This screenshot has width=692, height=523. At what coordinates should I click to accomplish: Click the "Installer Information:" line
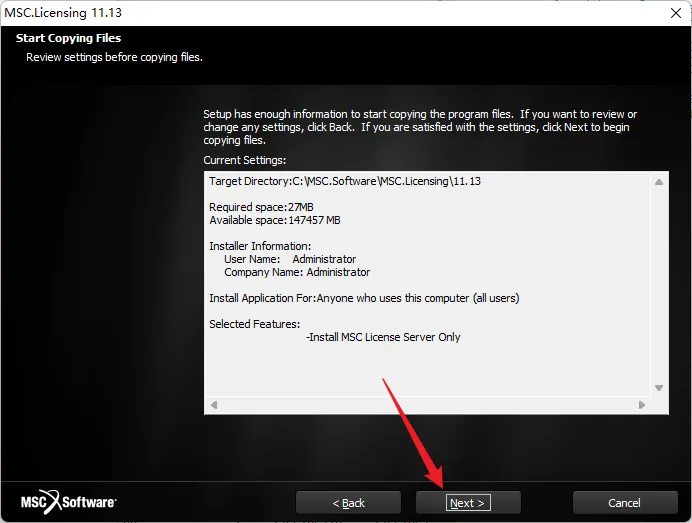[260, 246]
